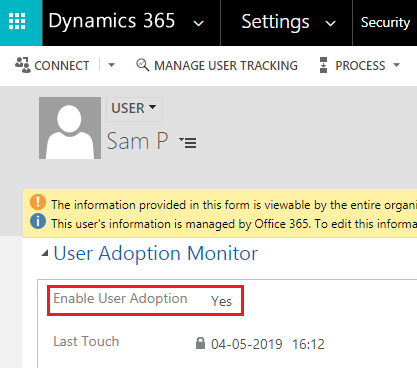Click the Last Touch label

[86, 342]
